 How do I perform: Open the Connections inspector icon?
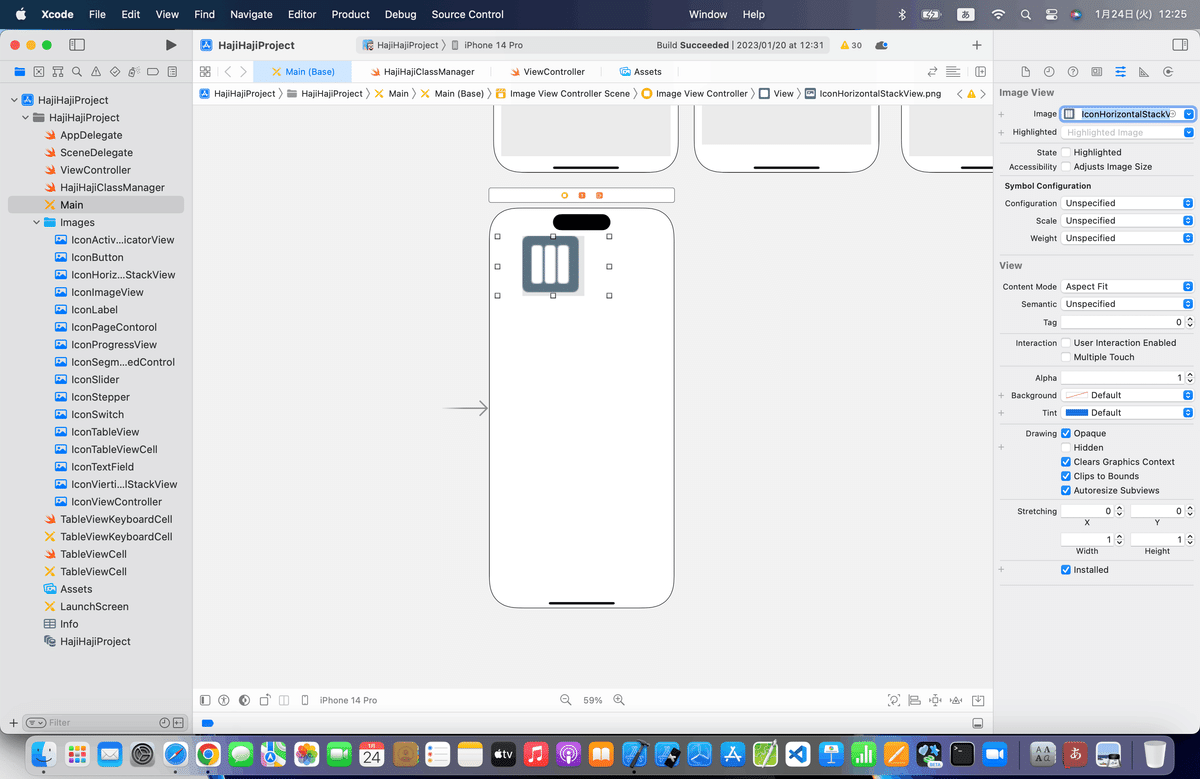[1168, 72]
